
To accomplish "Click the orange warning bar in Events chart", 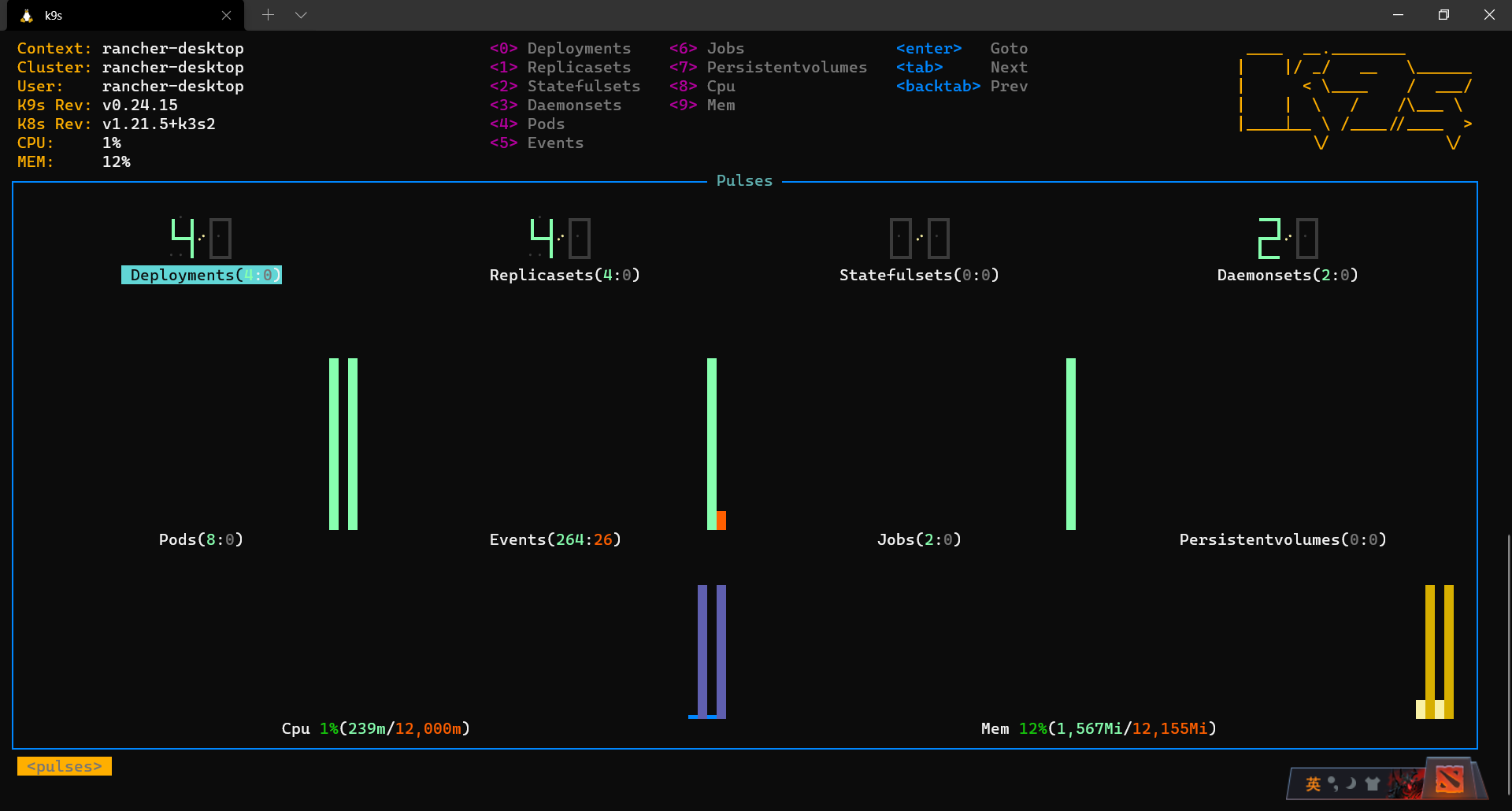I will pyautogui.click(x=721, y=520).
